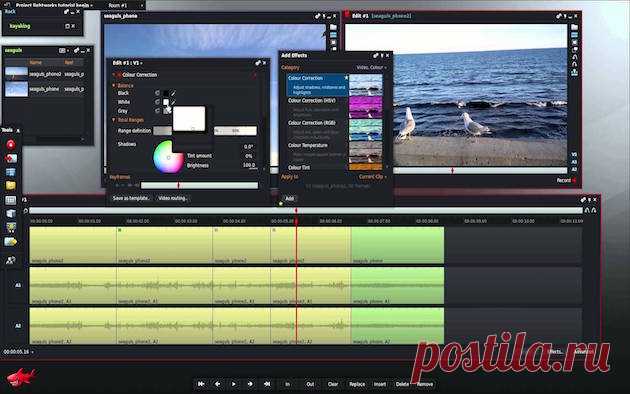Click the Black balance colour swatch
This screenshot has height=394, width=630.
click(166, 93)
